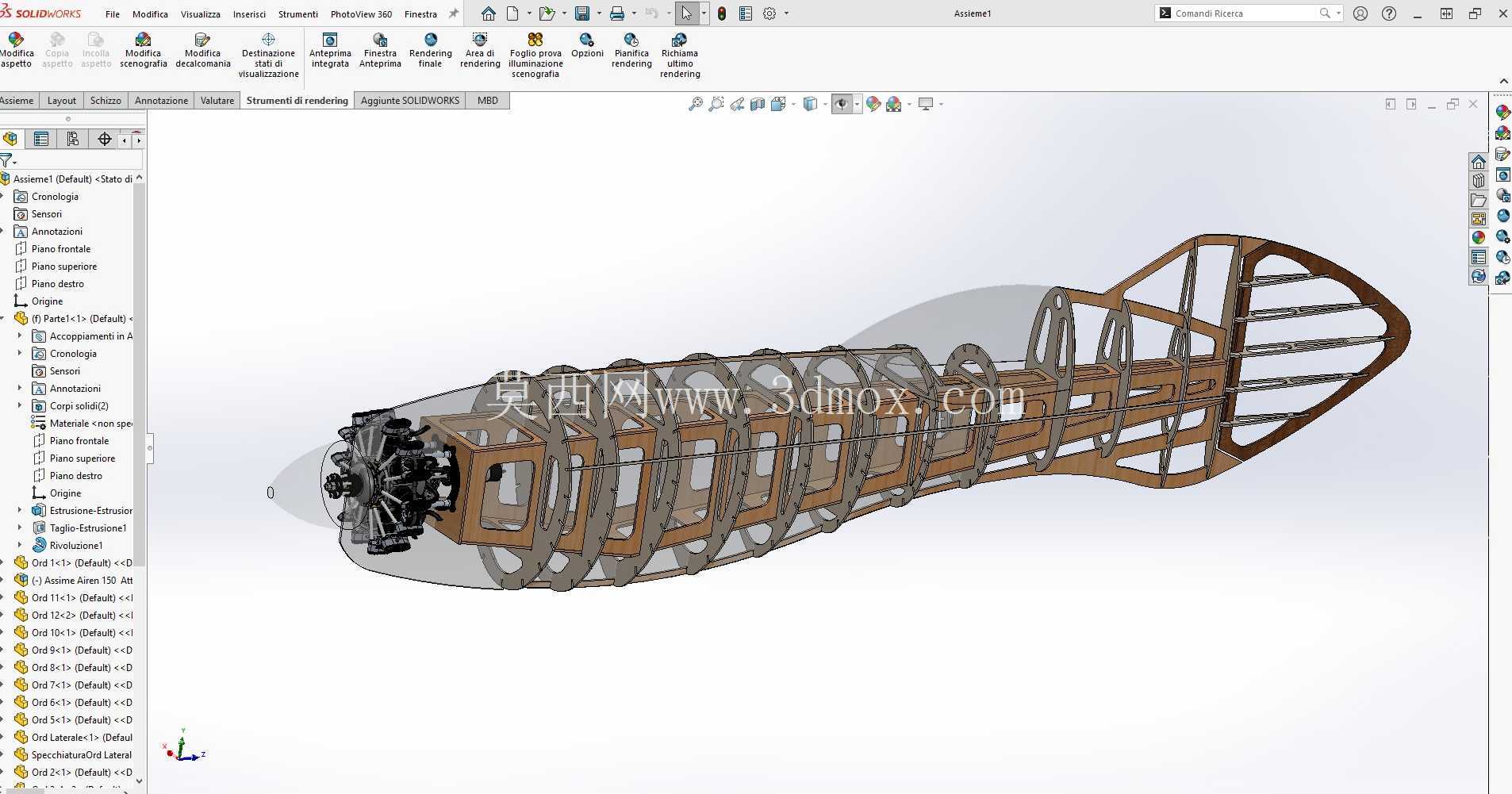This screenshot has width=1512, height=794.
Task: Click the Comandi Ricerca search field
Action: (1243, 13)
